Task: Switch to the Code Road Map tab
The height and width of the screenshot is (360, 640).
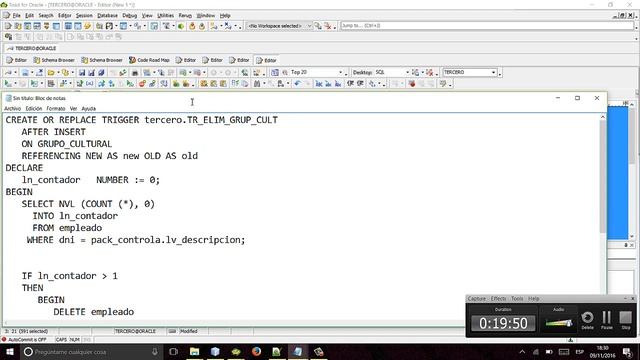Action: point(149,60)
